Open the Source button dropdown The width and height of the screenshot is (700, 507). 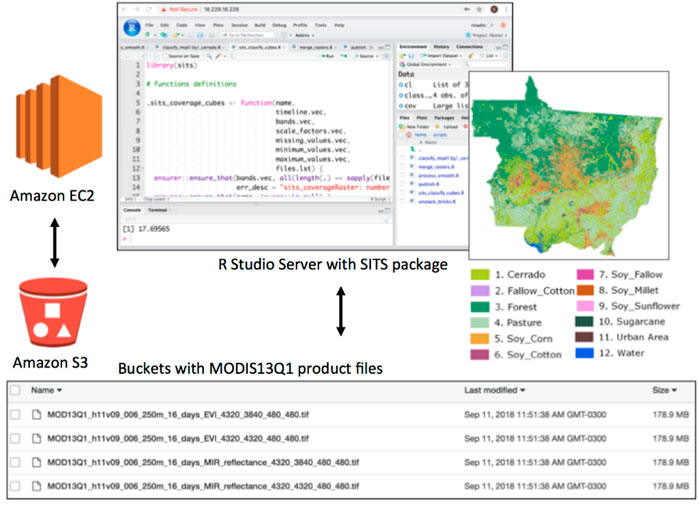377,56
